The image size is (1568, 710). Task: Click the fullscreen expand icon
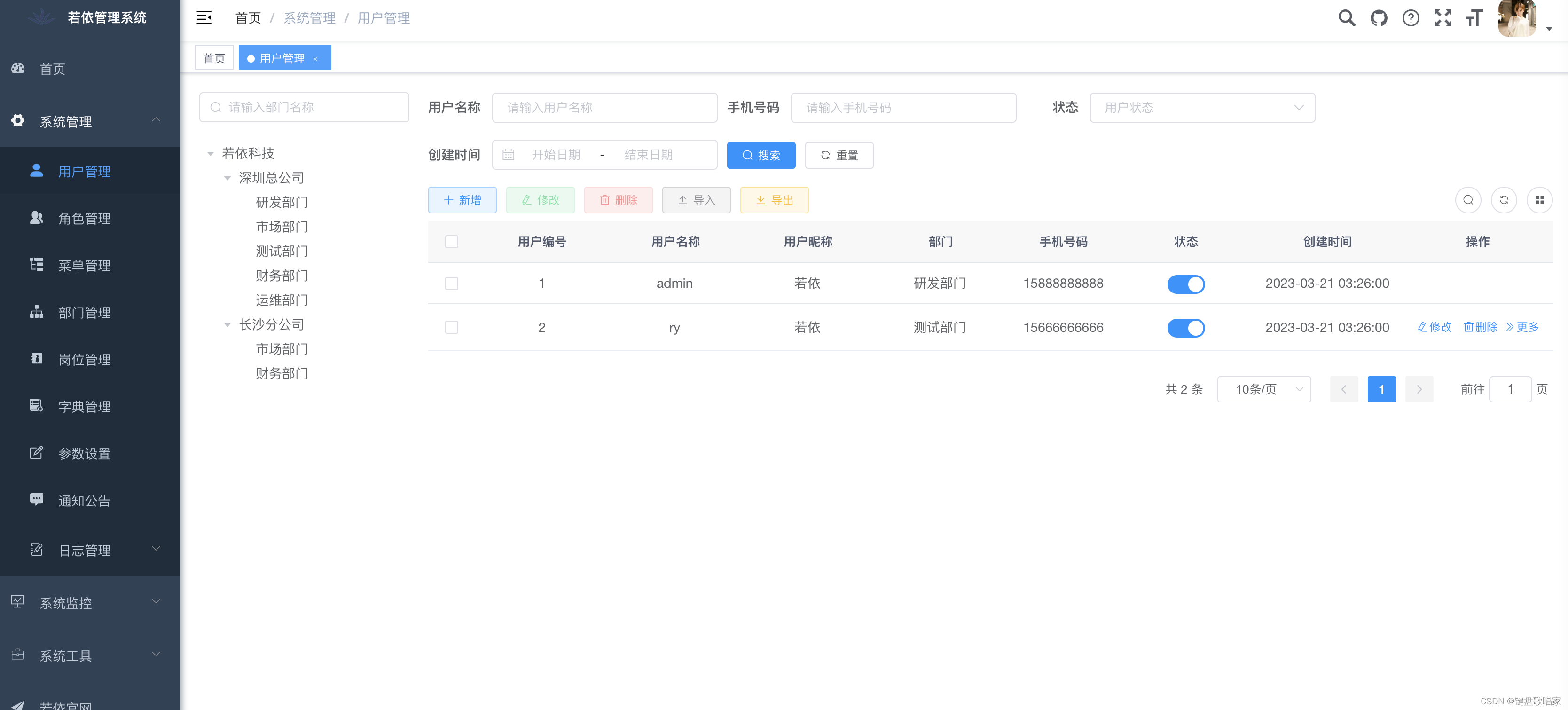click(1443, 17)
